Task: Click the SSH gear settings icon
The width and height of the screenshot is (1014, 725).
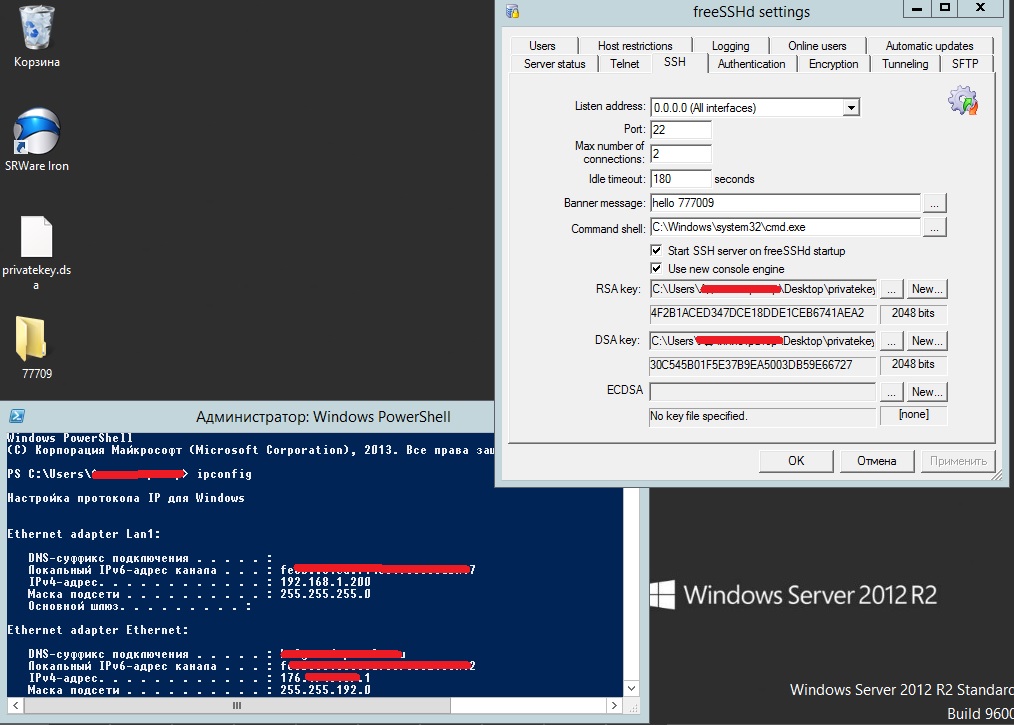Action: [962, 101]
